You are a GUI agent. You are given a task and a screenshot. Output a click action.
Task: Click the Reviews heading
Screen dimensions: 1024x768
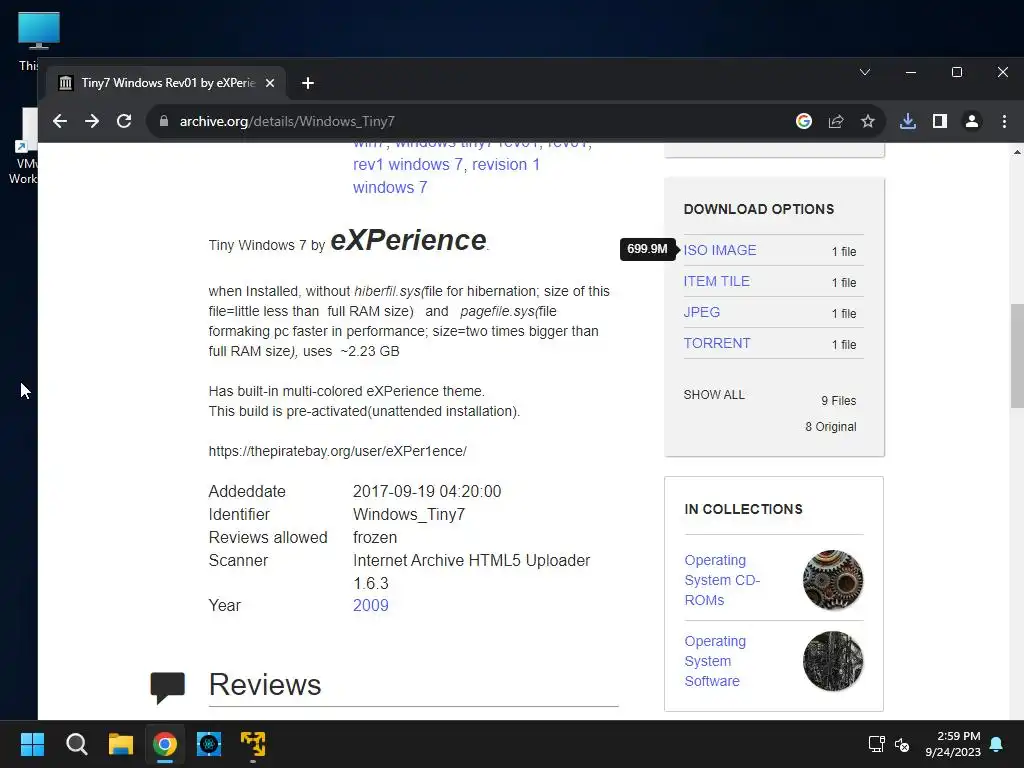pyautogui.click(x=264, y=684)
